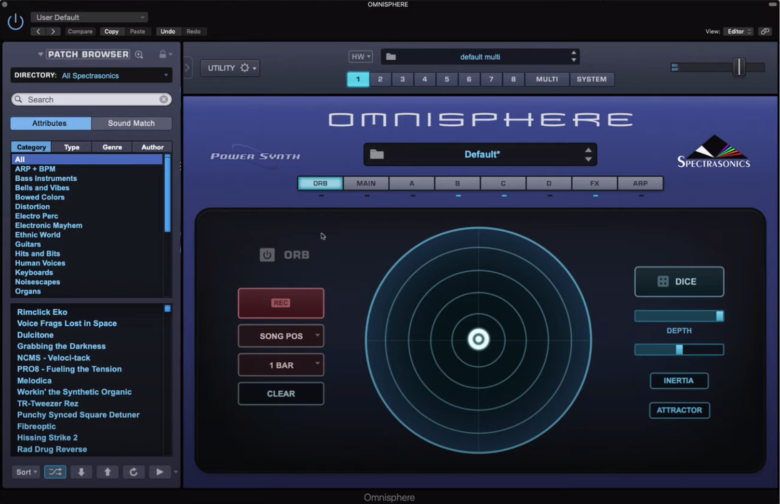Screen dimensions: 780x504
Task: Click the Undo button
Action: [168, 31]
